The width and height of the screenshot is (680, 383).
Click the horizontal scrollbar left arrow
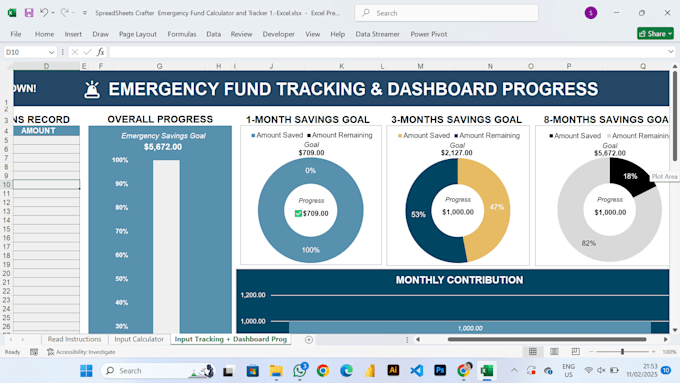click(418, 340)
